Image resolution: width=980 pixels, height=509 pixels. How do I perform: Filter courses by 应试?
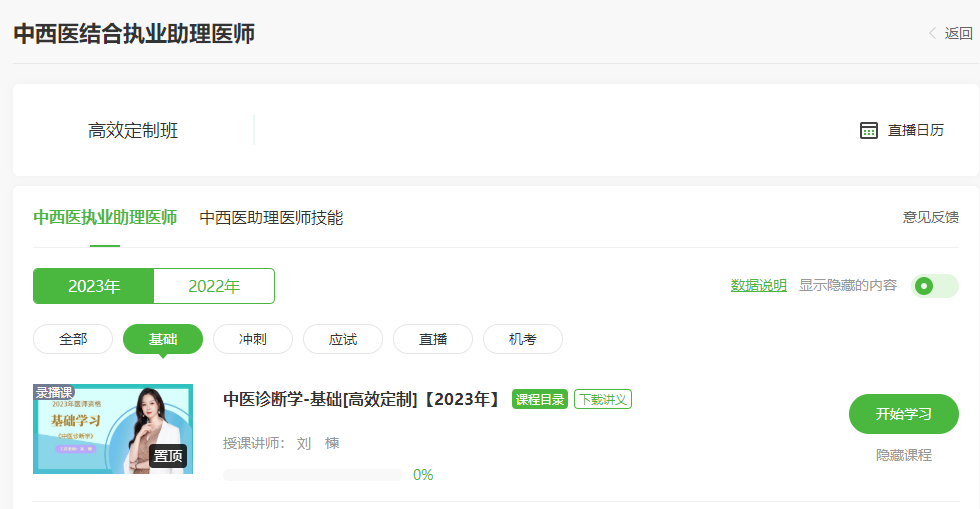coord(343,339)
